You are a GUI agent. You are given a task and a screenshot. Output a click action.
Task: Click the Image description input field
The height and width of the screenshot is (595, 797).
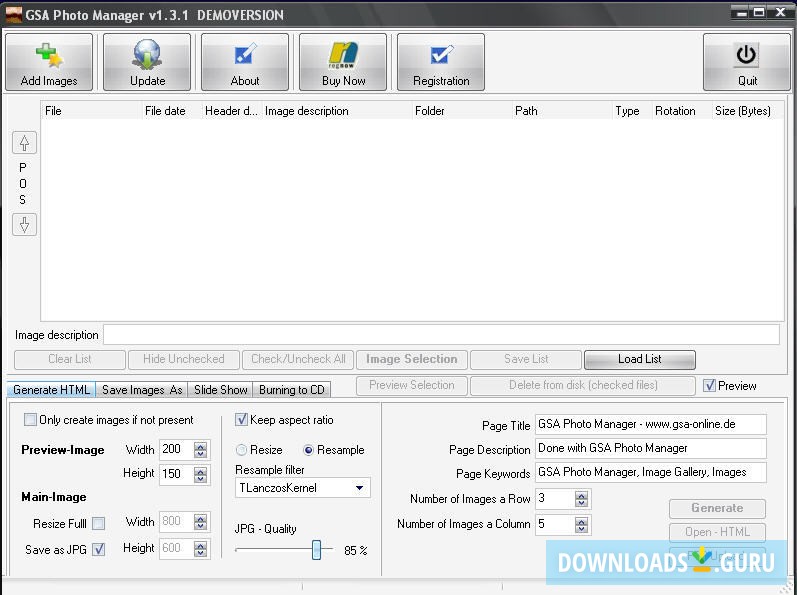(x=441, y=335)
